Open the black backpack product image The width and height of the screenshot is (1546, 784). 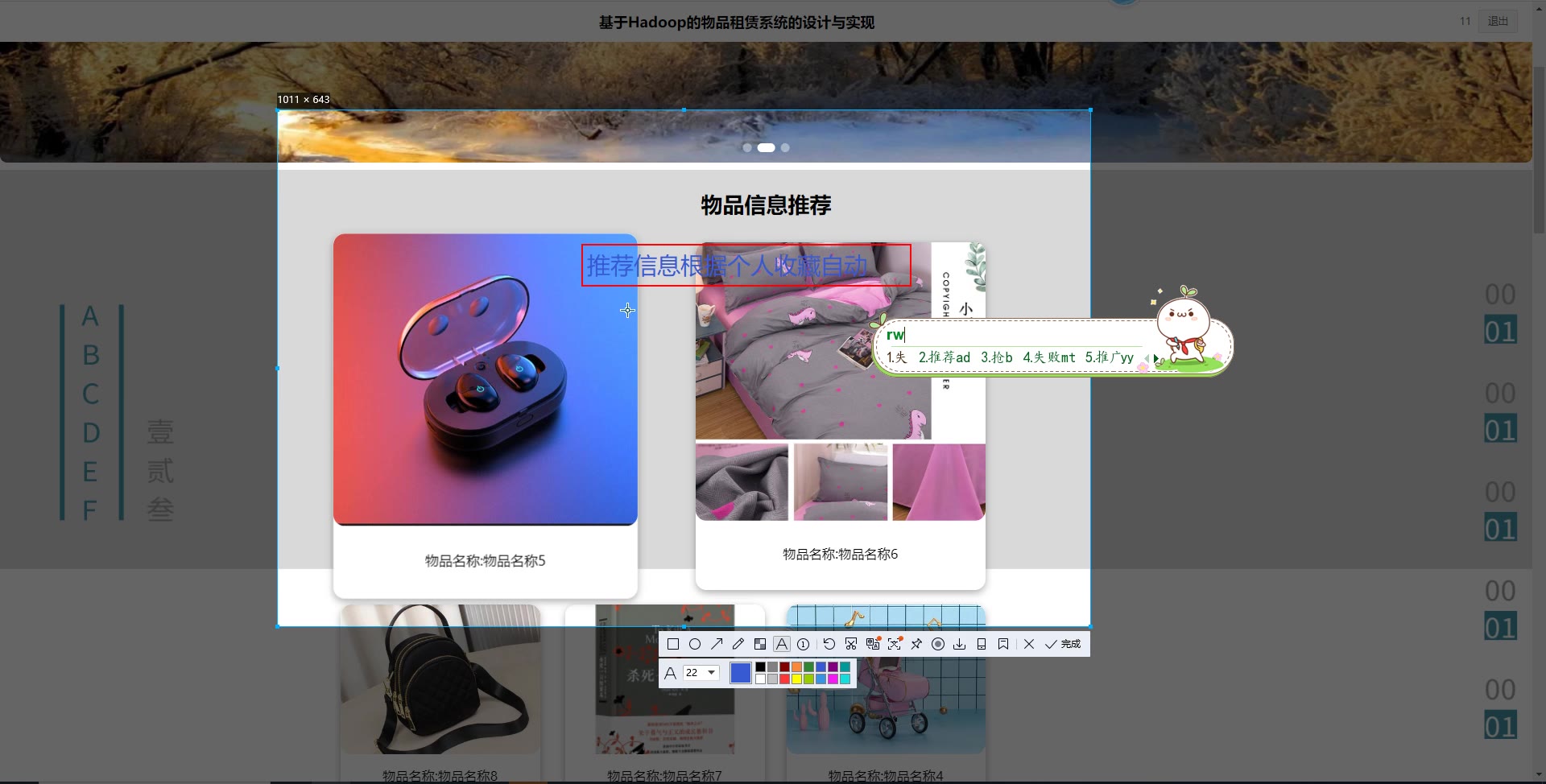[440, 679]
